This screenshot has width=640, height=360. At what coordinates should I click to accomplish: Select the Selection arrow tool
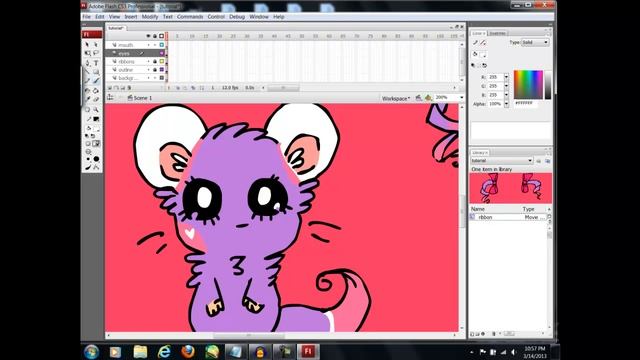pos(87,44)
